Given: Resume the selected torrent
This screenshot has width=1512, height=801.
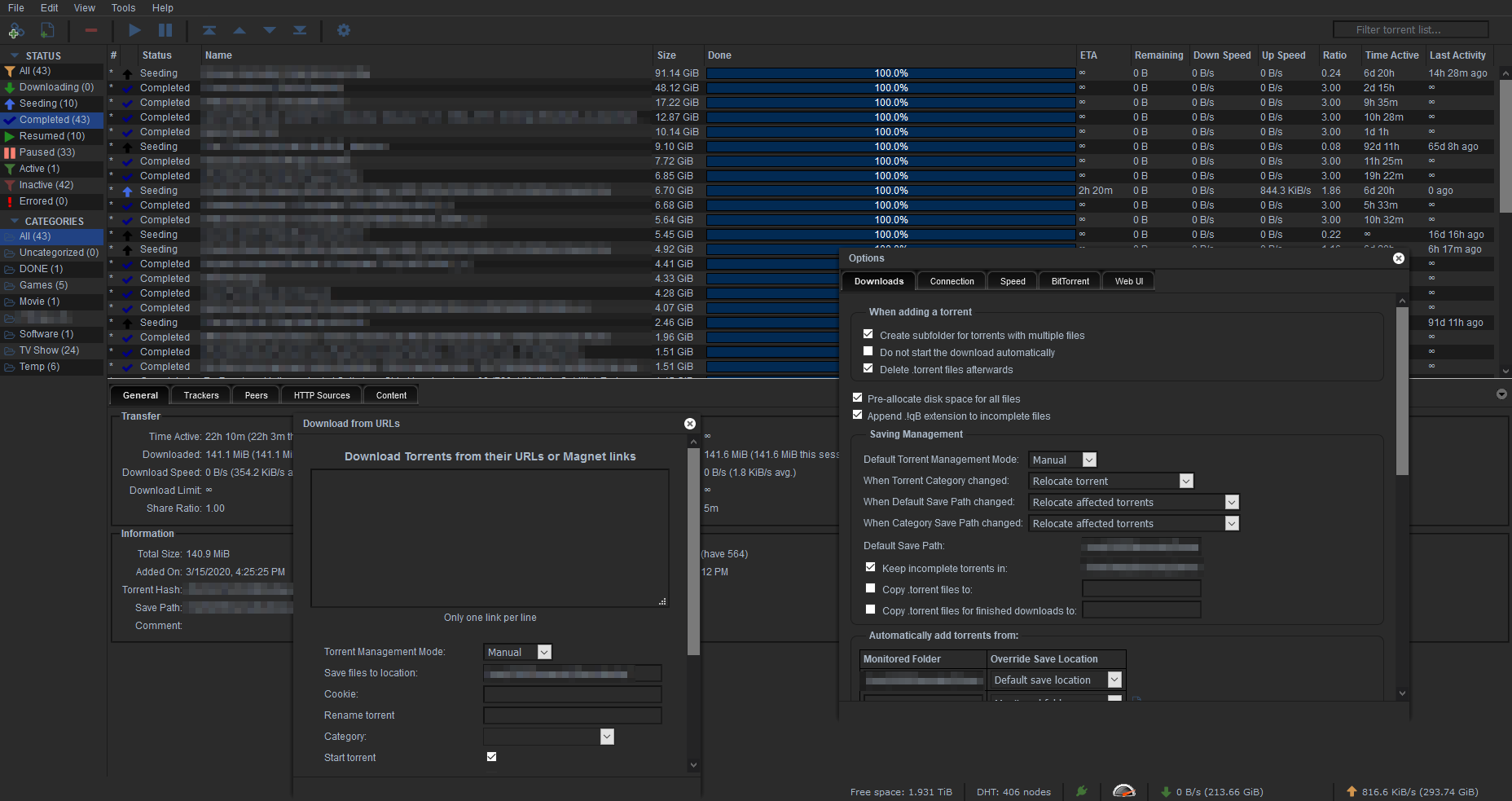Looking at the screenshot, I should tap(134, 30).
